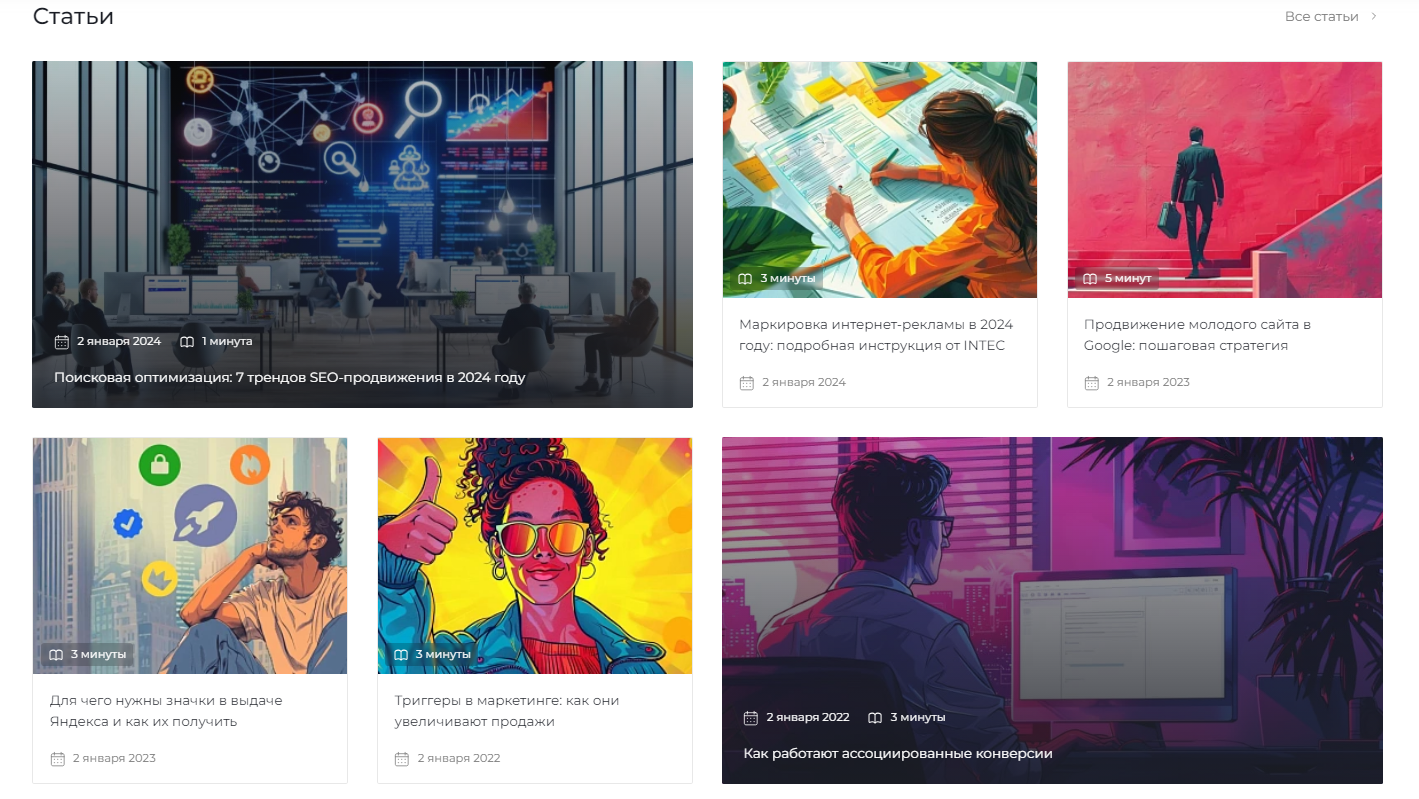
Task: Open article Поисковая оптимизация: 7 трендов SEO-продвижения
Action: click(290, 377)
